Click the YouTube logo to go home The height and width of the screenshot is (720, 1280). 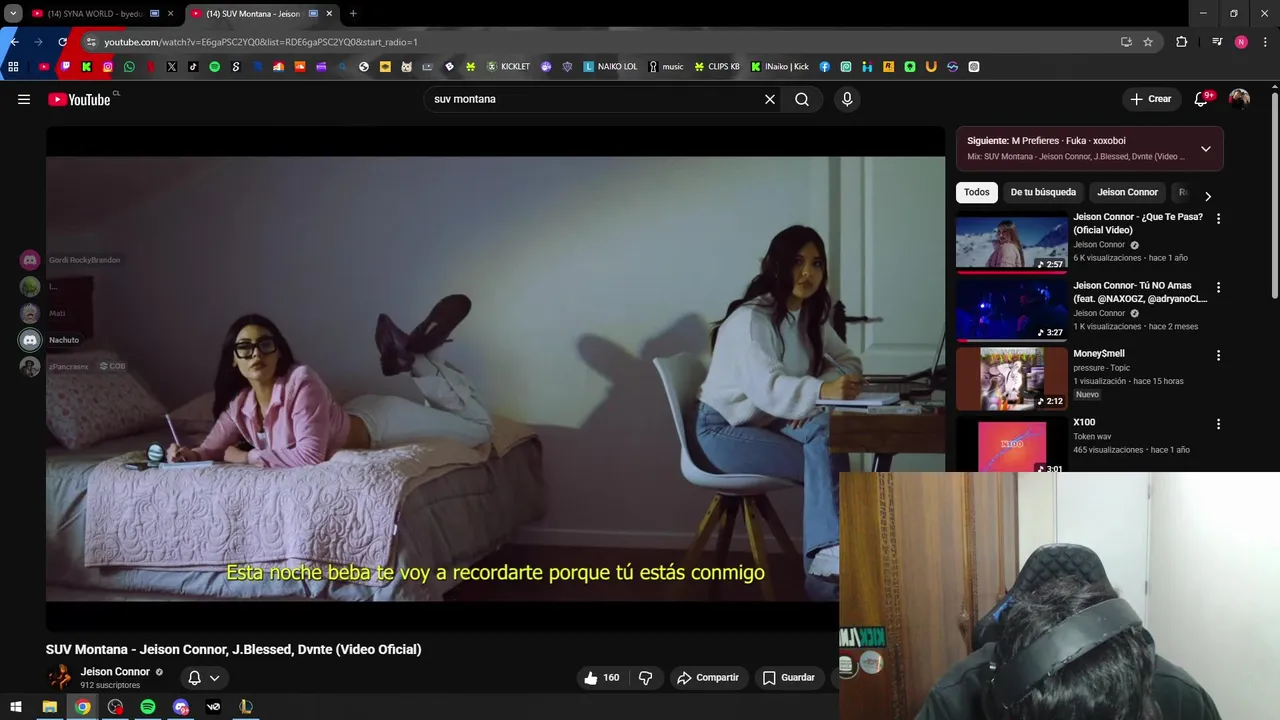[x=79, y=99]
